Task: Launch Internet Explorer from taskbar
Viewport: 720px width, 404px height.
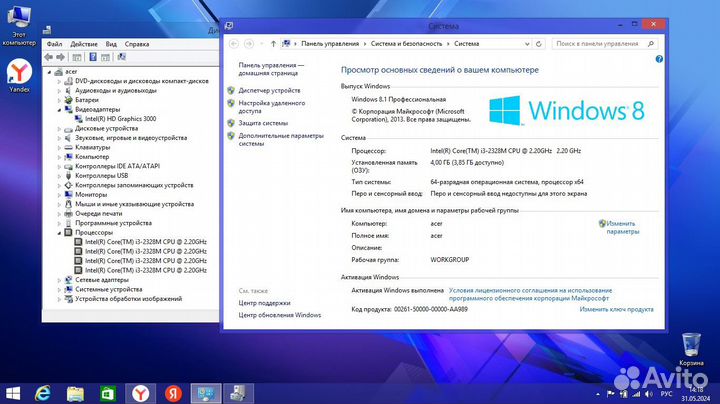Action: coord(43,393)
